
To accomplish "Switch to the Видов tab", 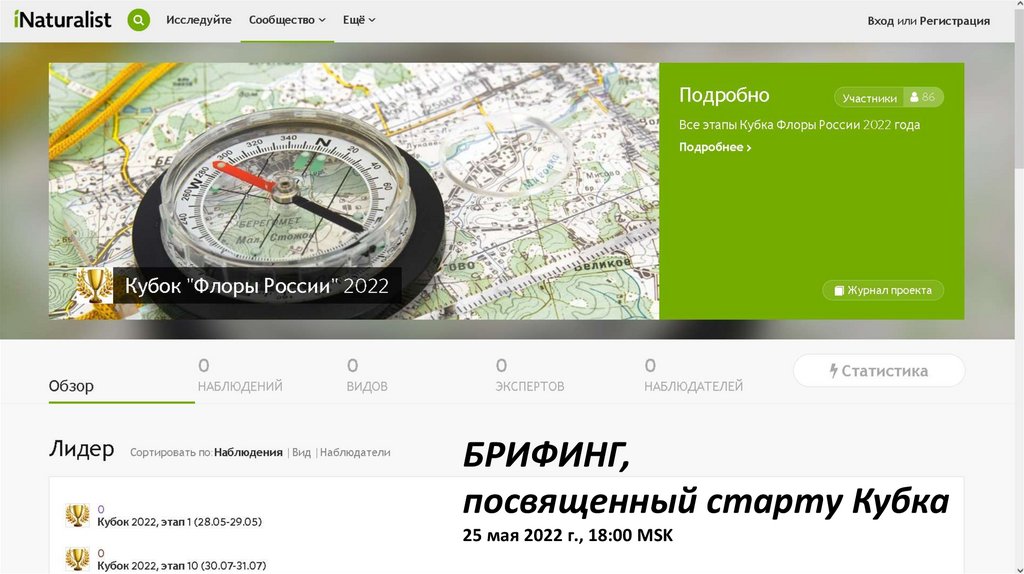I will pos(367,375).
